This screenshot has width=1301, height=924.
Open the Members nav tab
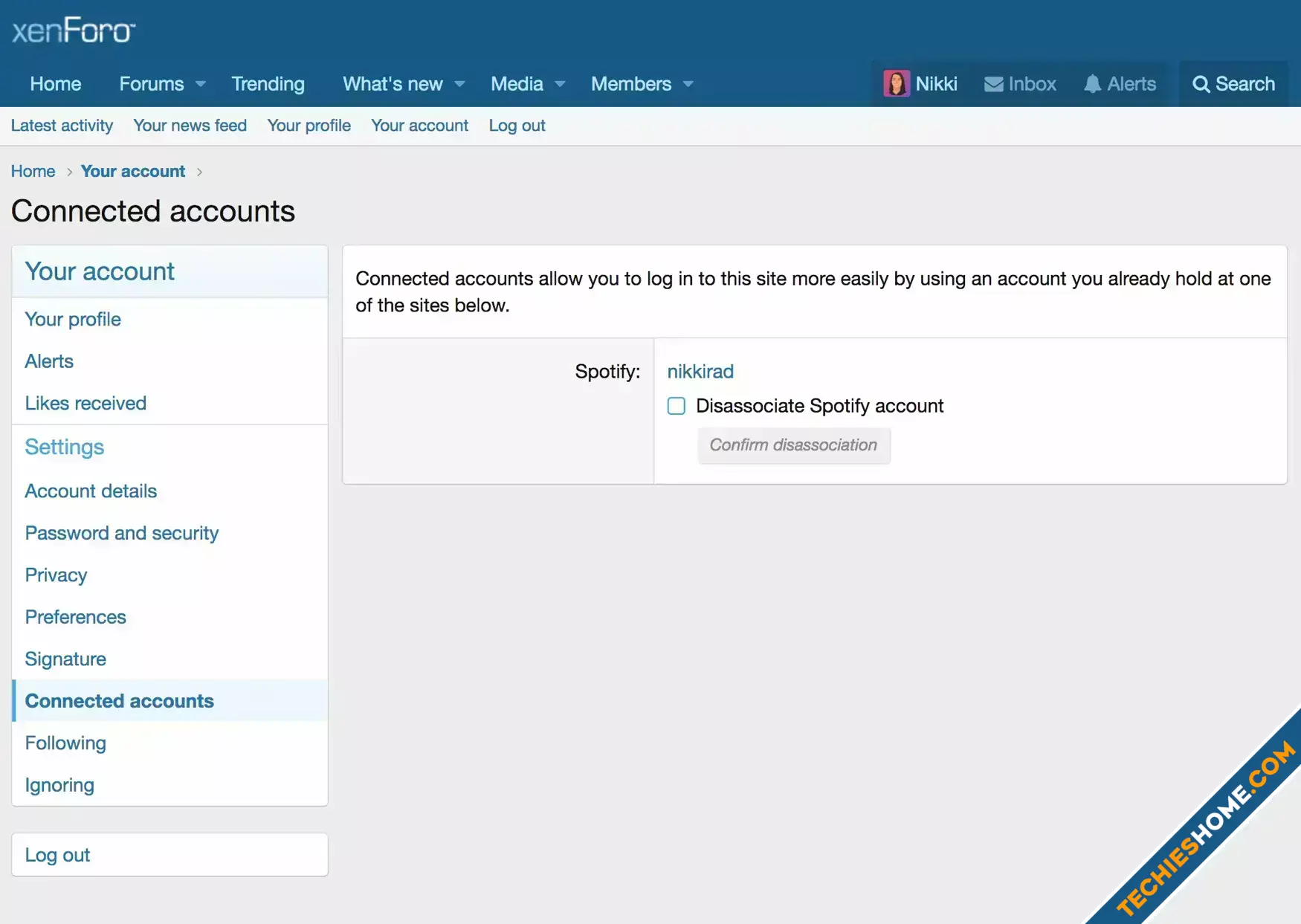click(x=630, y=83)
